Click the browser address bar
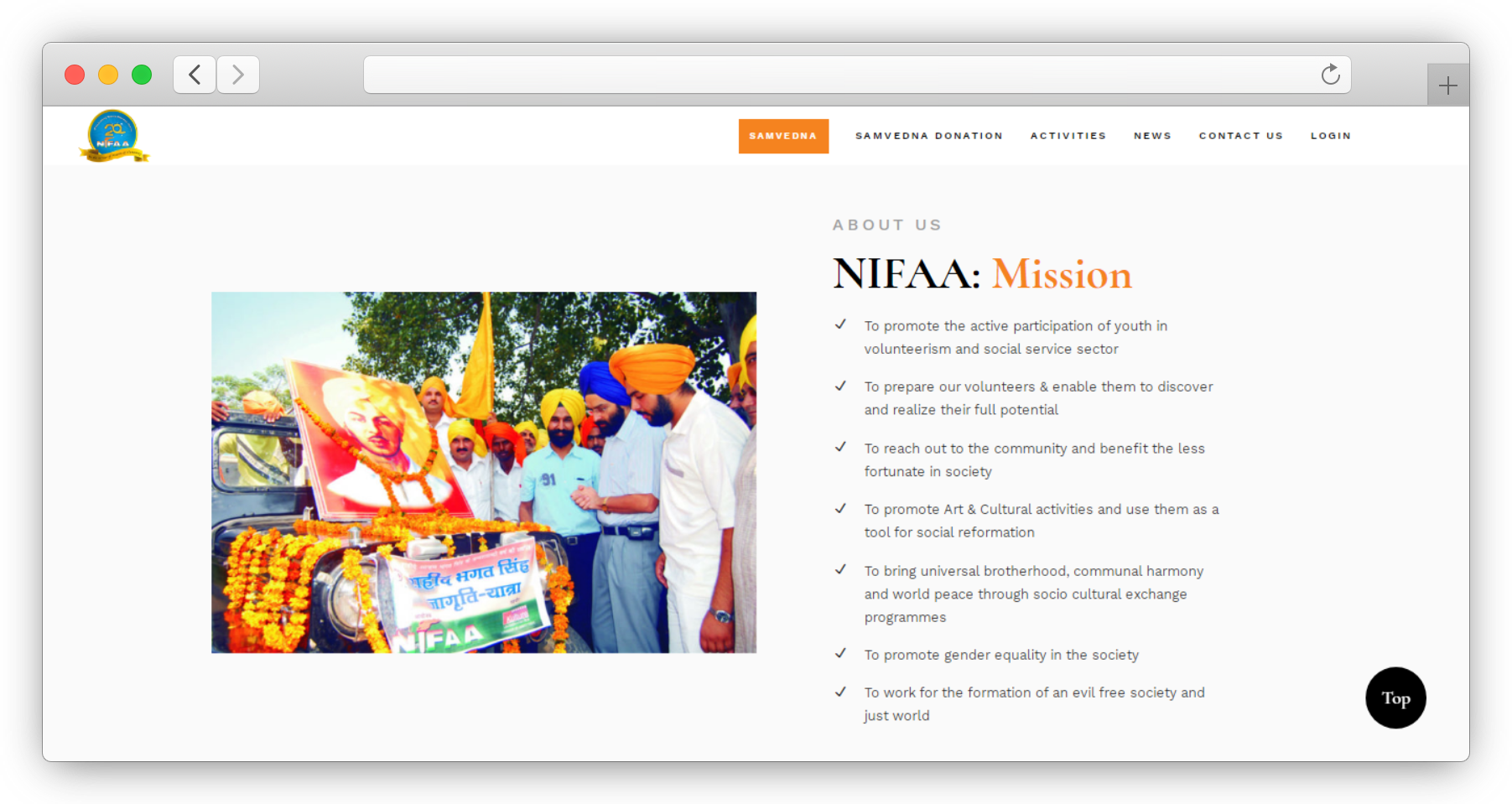This screenshot has width=1512, height=804. [x=839, y=75]
